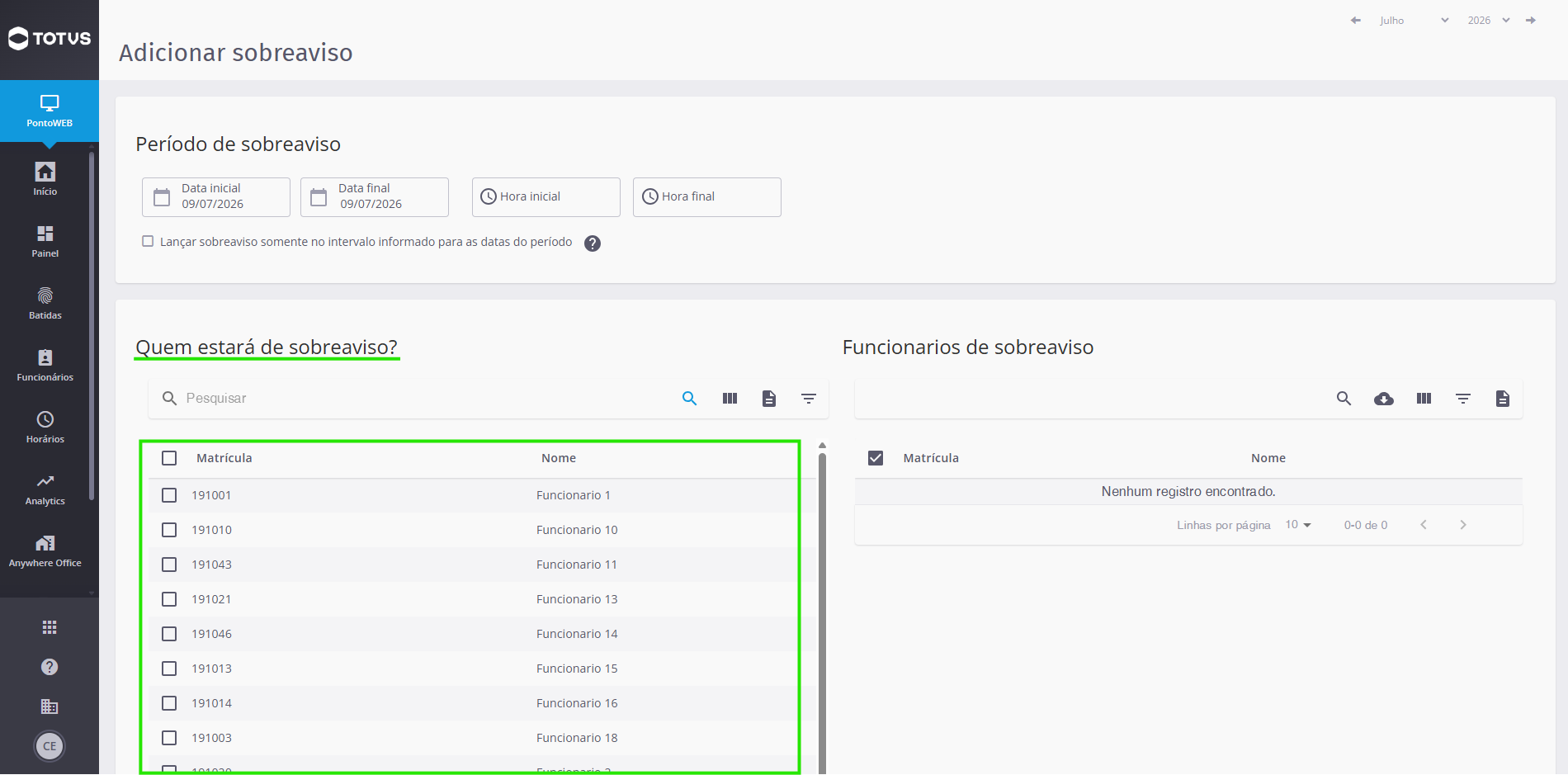
Task: Go to previous month arrow
Action: tap(1356, 21)
